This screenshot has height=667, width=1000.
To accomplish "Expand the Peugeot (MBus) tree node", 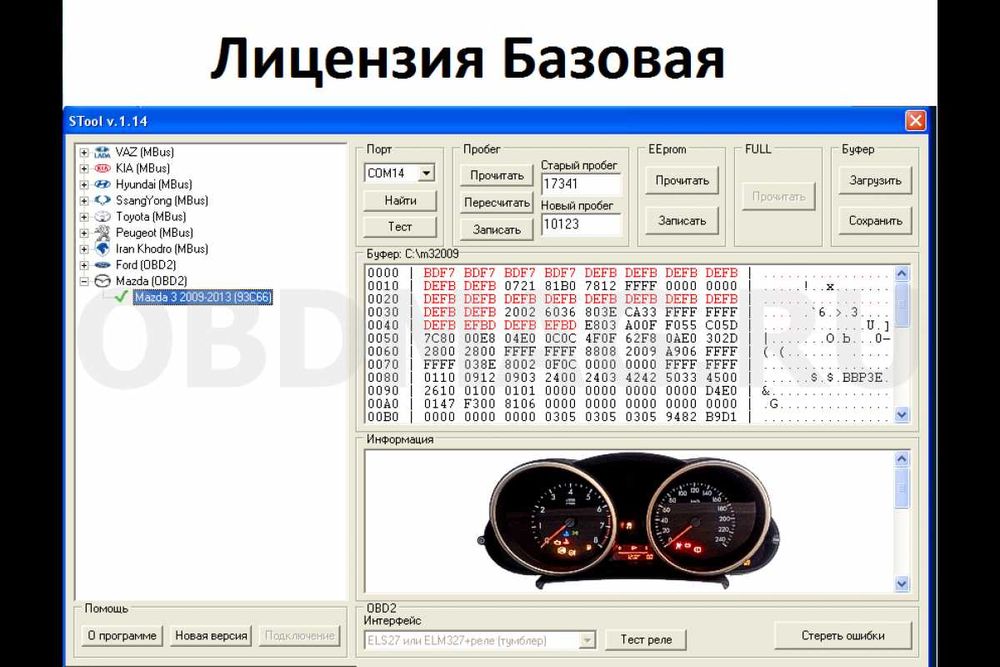I will pyautogui.click(x=84, y=233).
